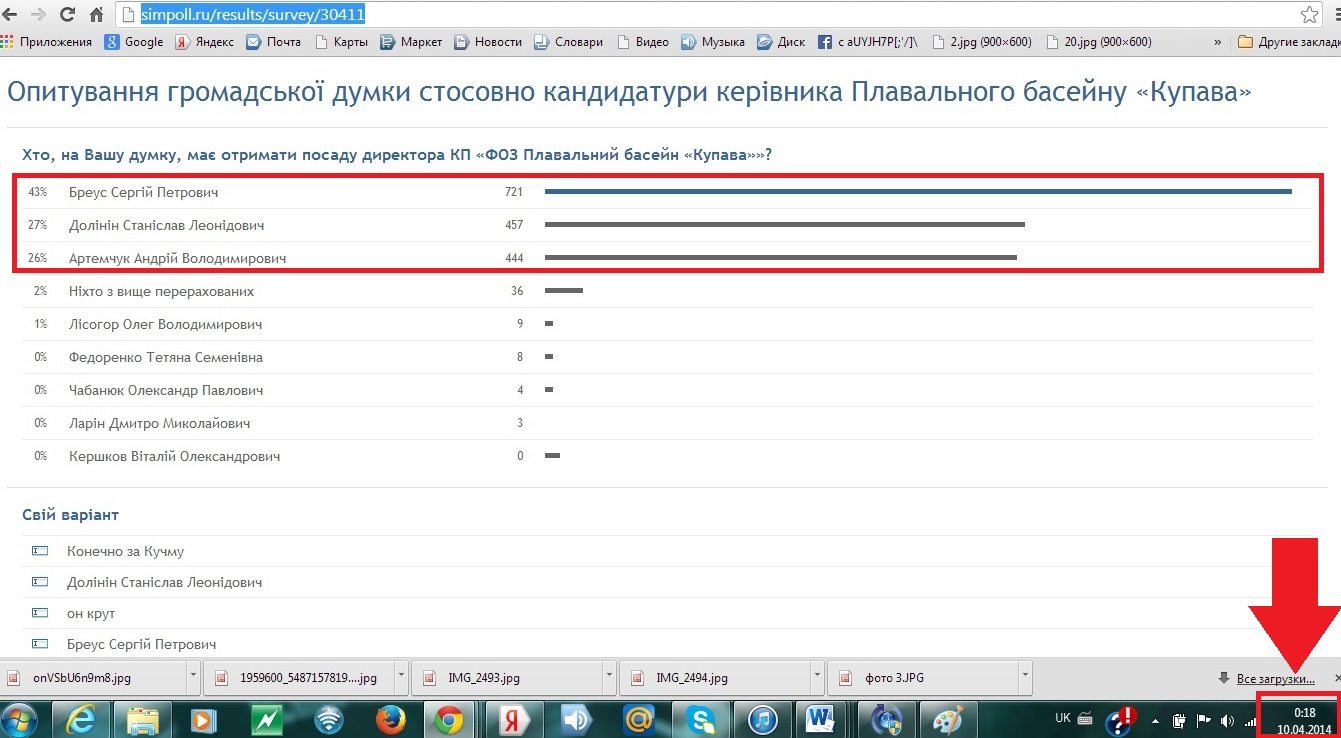Go back with the browser back arrow

[10, 14]
